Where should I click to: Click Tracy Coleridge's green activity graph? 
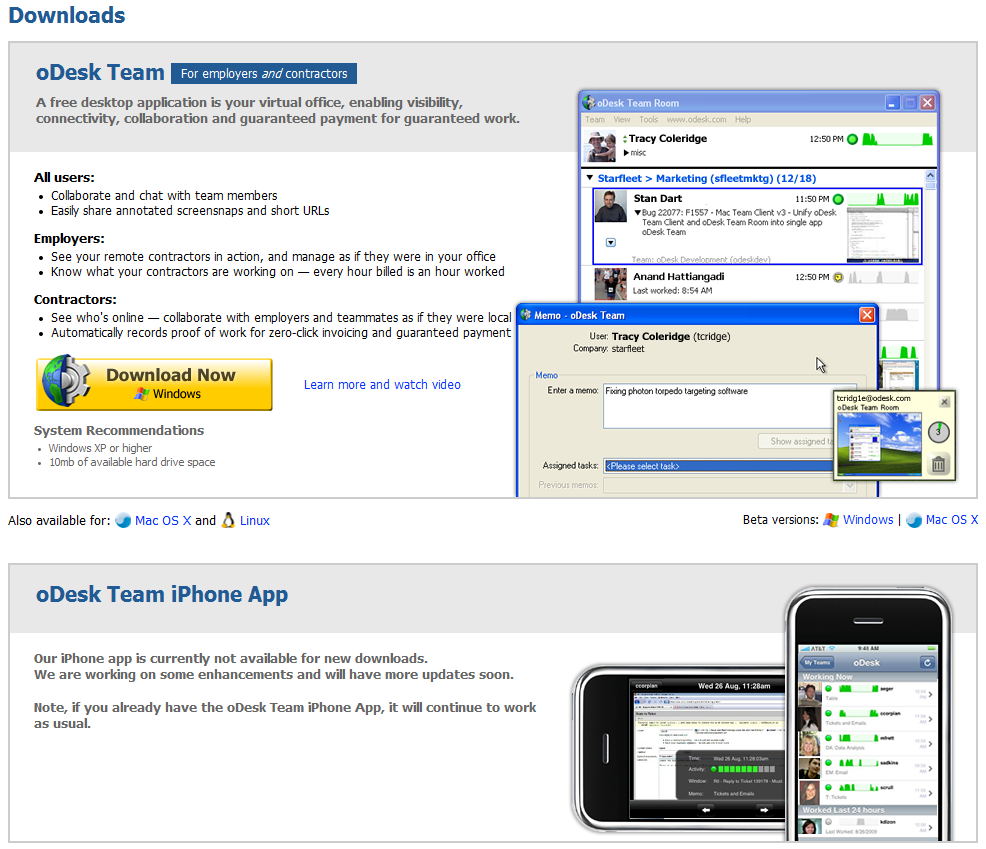tap(897, 139)
